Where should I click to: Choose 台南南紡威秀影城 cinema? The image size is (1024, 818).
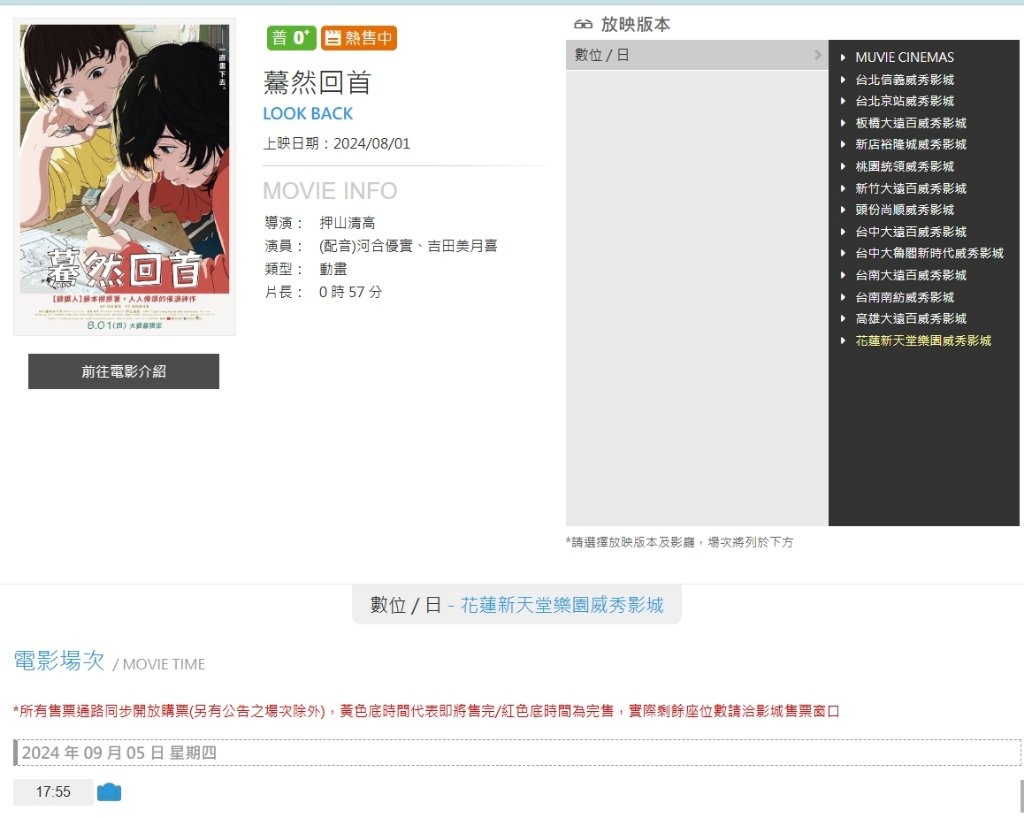click(904, 297)
